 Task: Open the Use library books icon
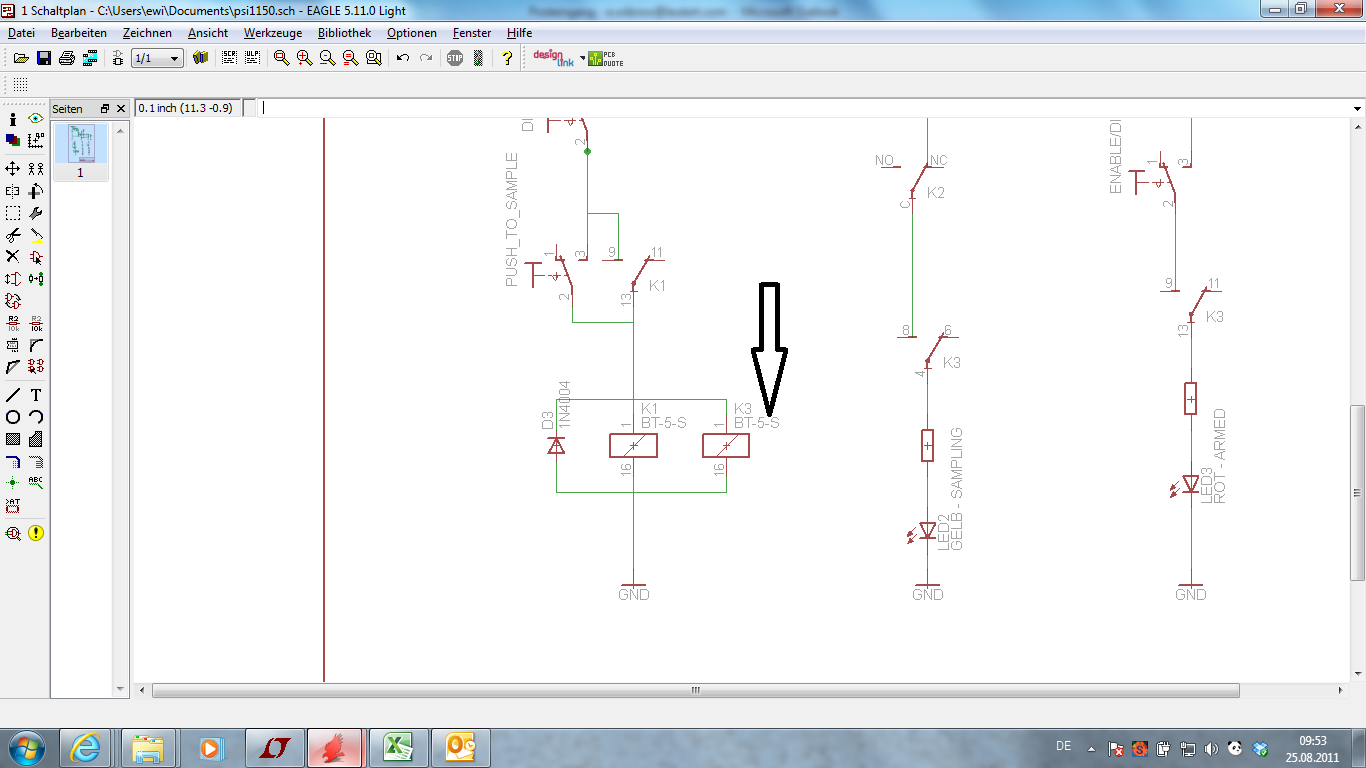(200, 58)
